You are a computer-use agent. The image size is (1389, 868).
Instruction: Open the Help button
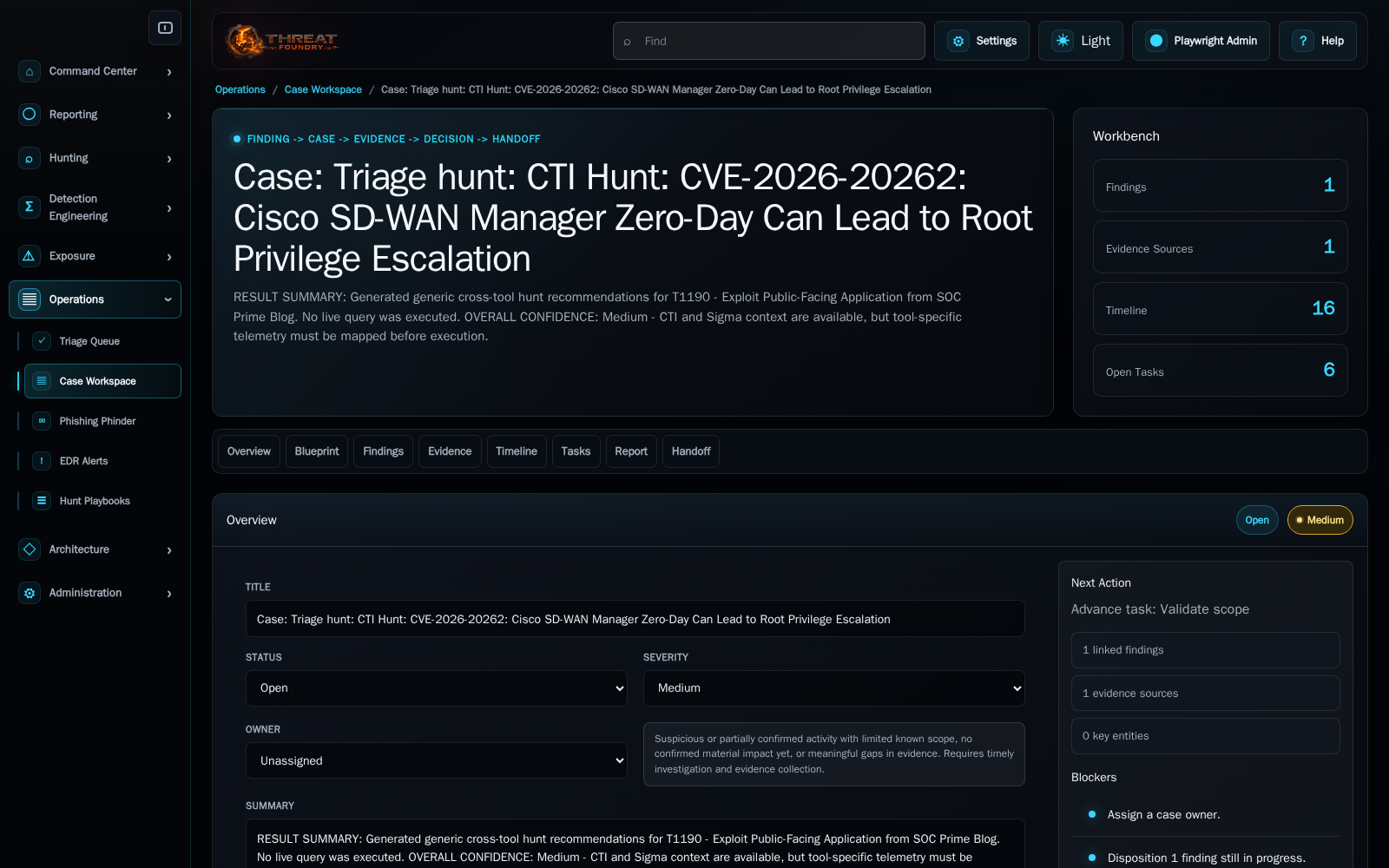click(1318, 41)
